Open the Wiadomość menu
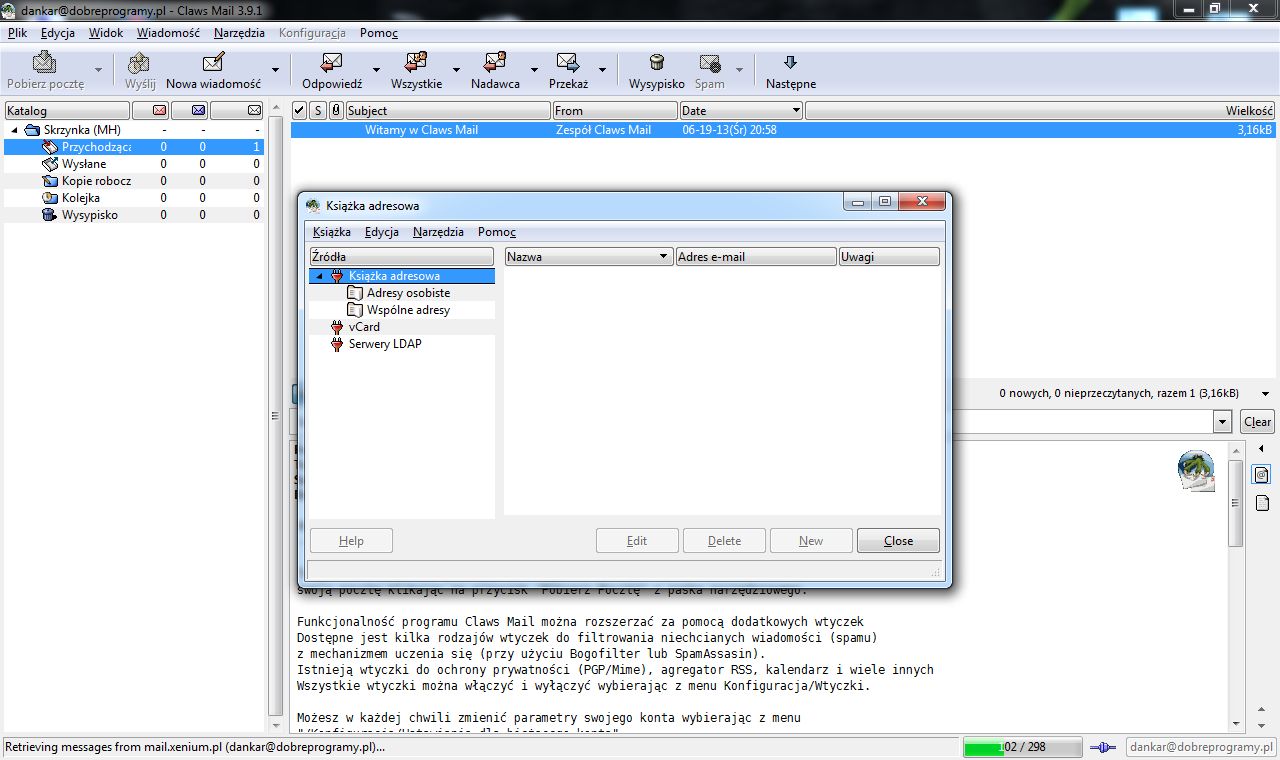The height and width of the screenshot is (760, 1280). 168,33
